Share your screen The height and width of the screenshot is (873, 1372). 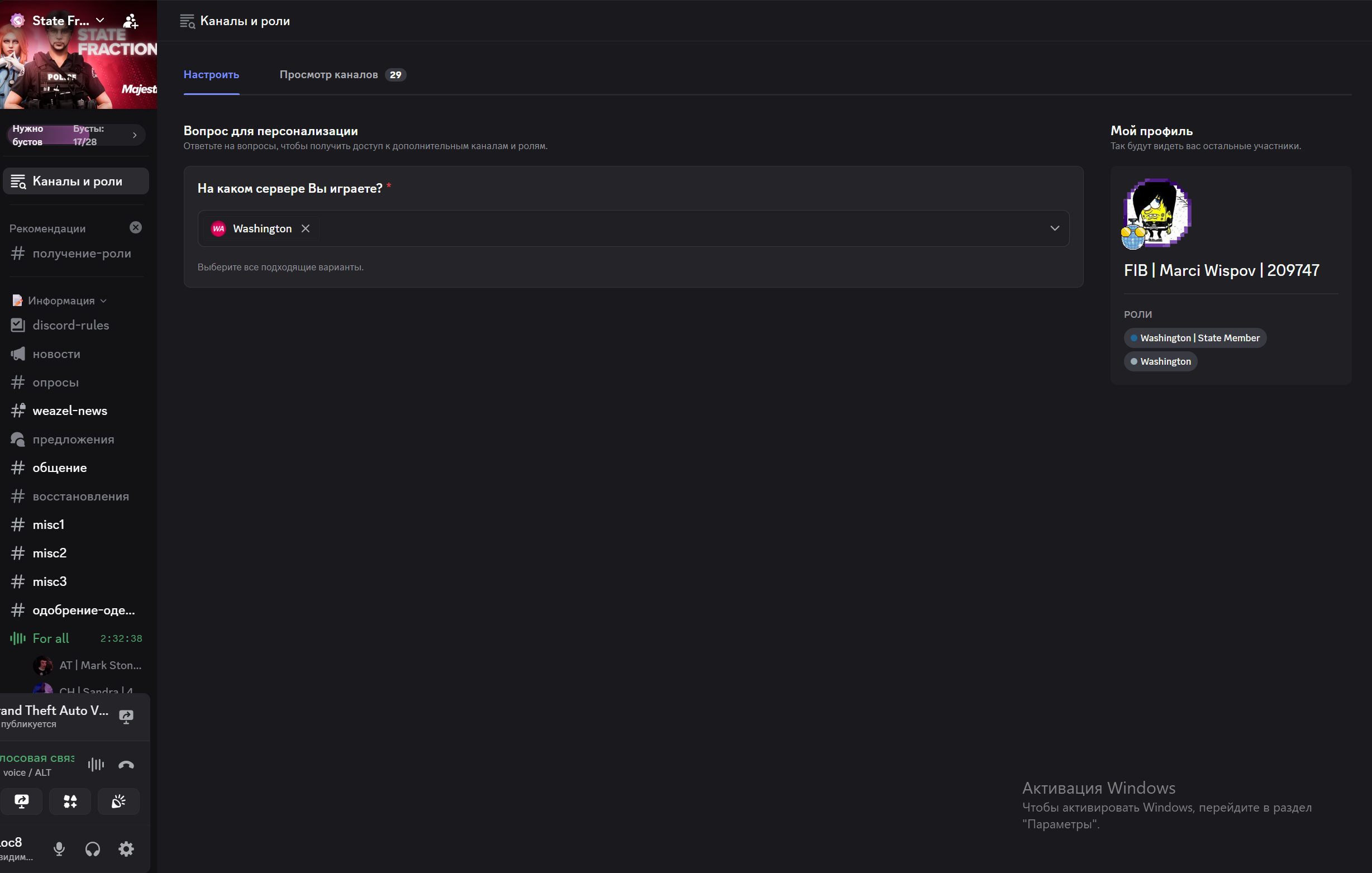[x=22, y=801]
